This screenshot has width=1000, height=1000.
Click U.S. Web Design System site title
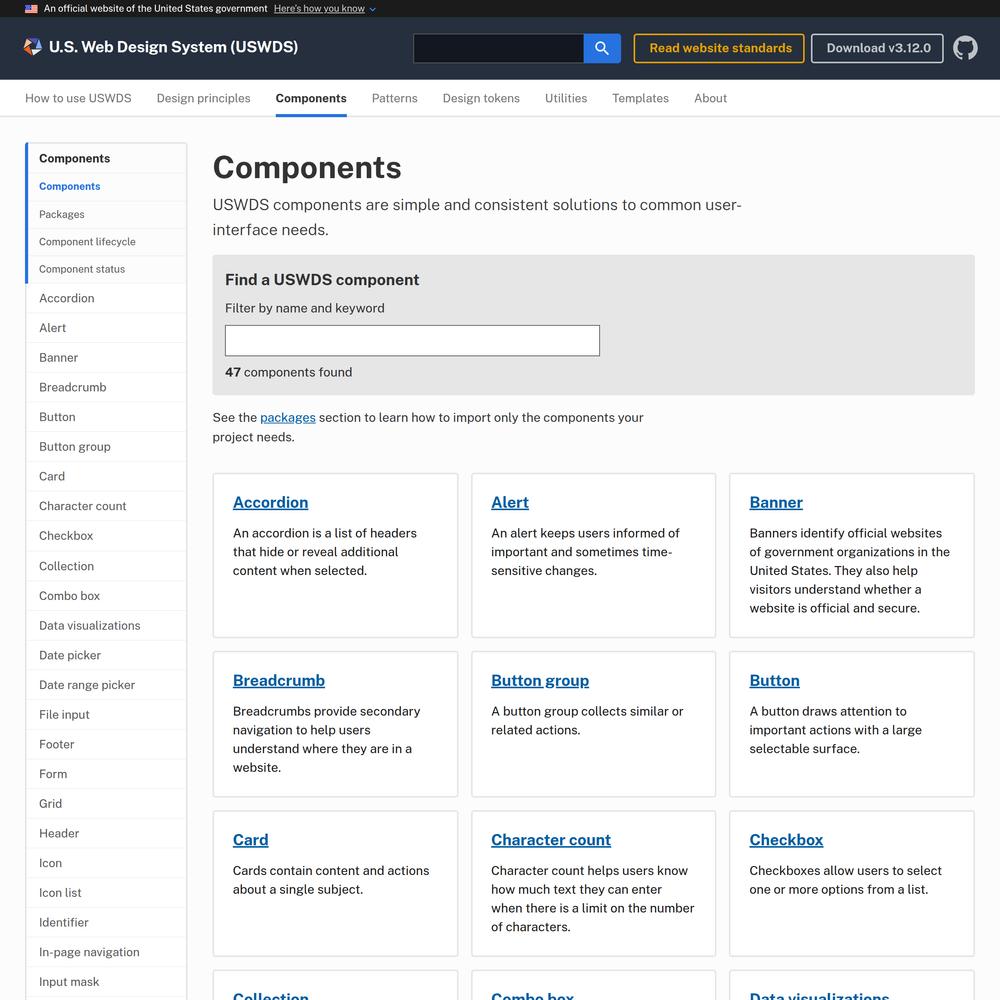coord(173,47)
